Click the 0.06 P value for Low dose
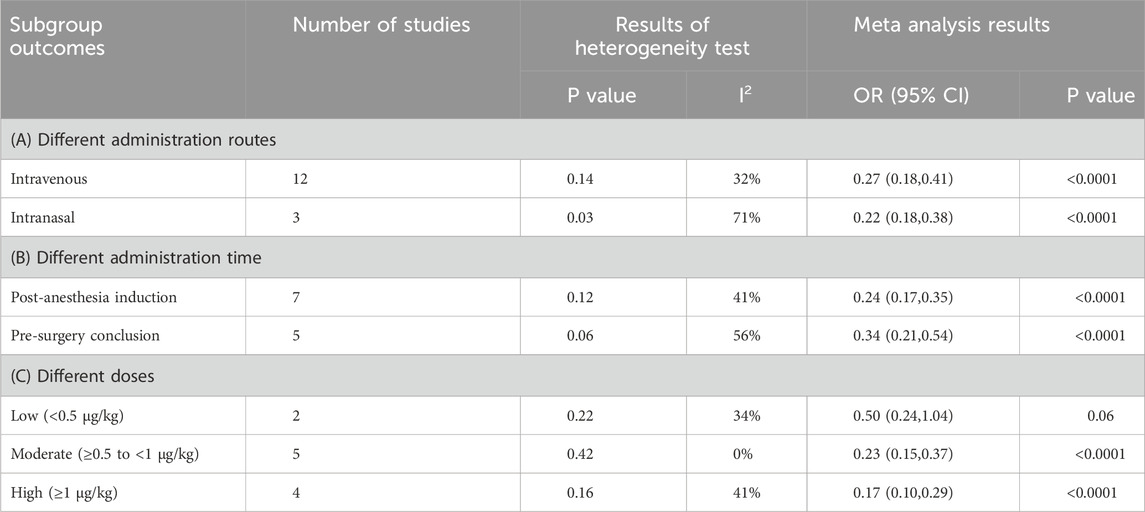 click(x=1098, y=413)
